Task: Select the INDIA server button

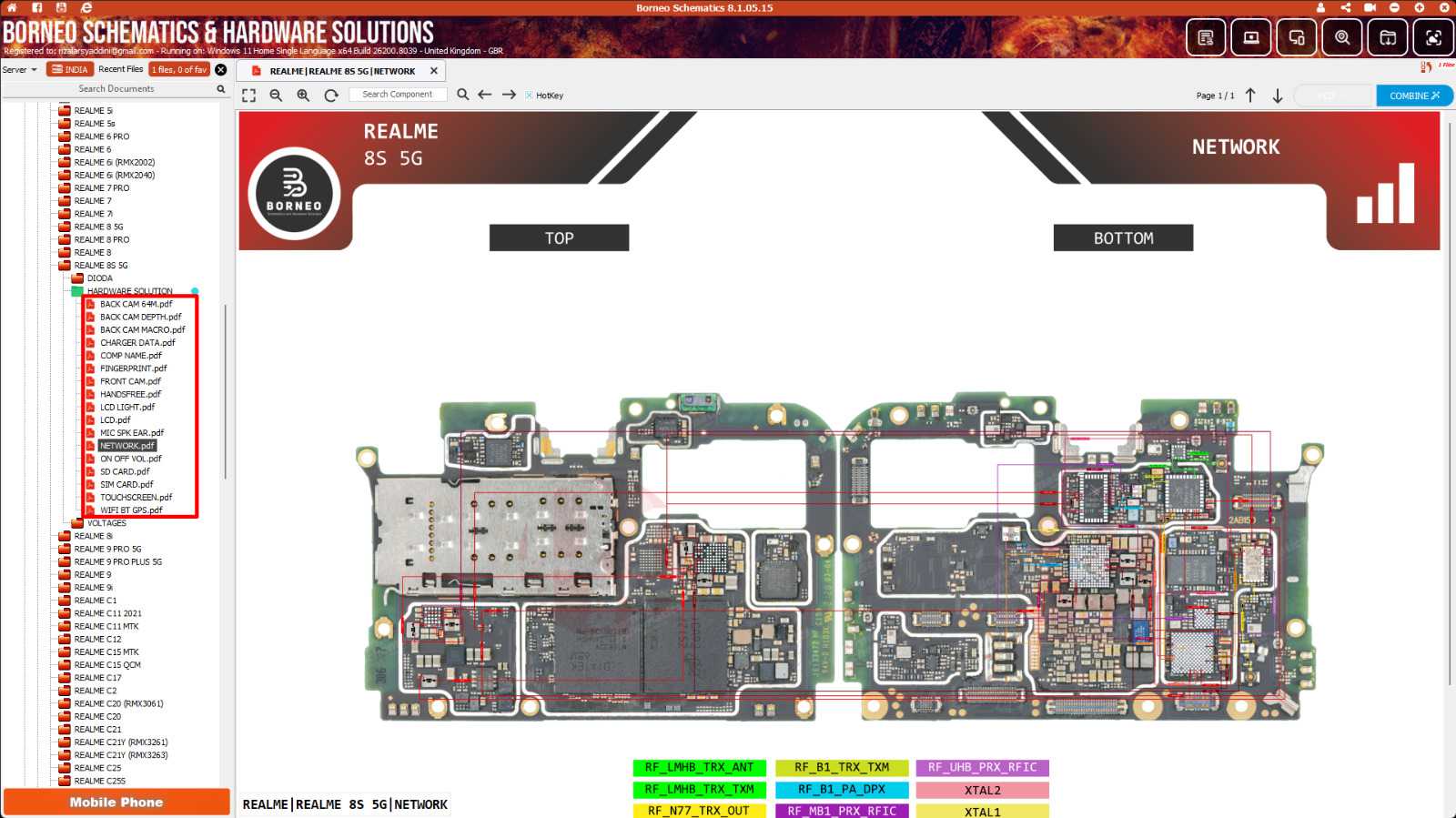Action: click(70, 69)
